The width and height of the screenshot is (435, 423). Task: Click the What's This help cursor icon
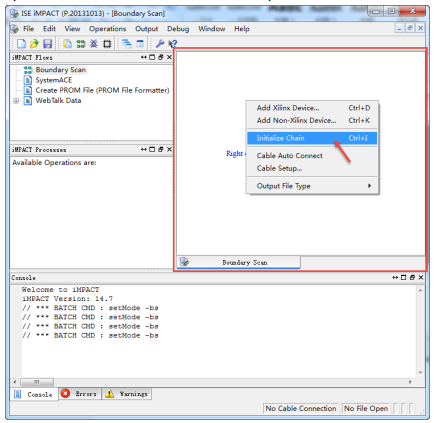click(x=173, y=44)
